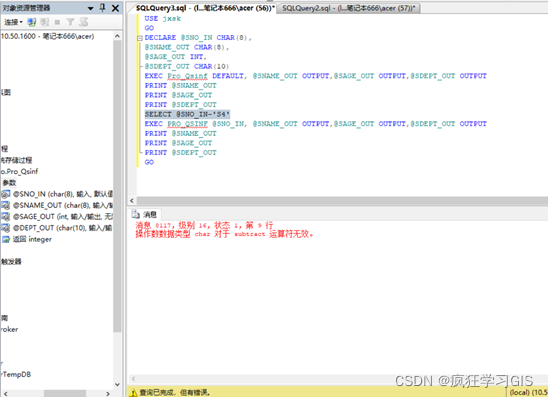
Task: Click the editor horizontal scroll left arrow
Action: coord(132,201)
